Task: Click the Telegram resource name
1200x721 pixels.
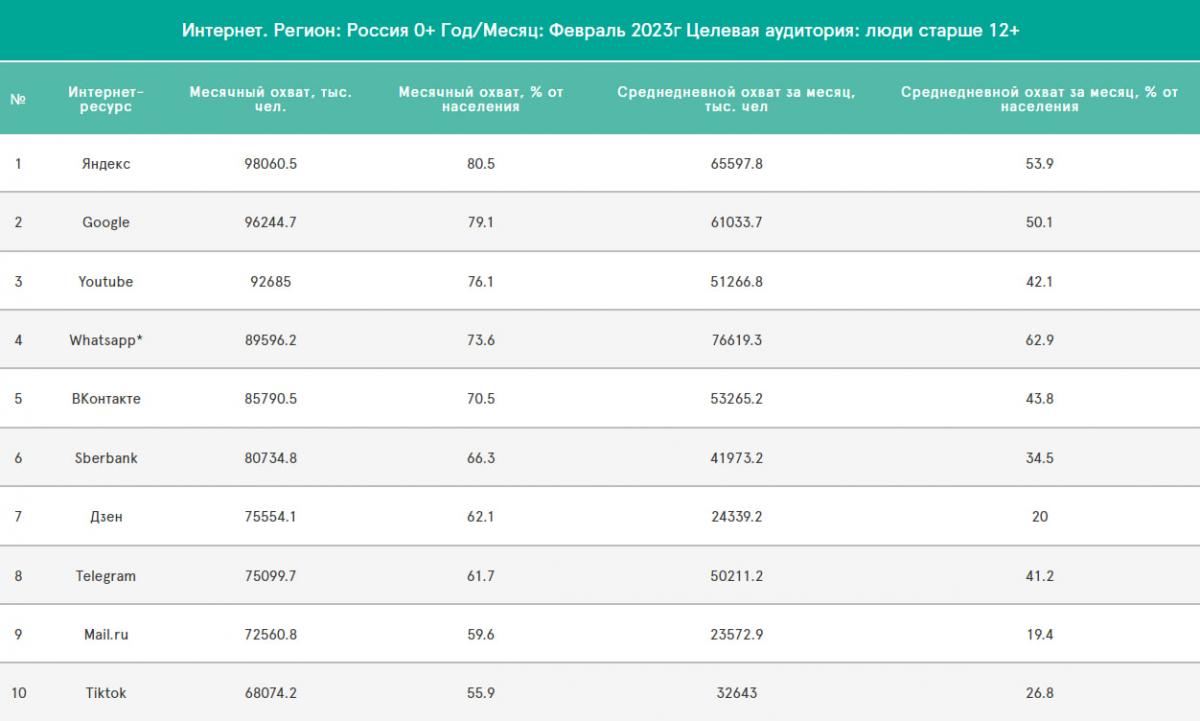Action: tap(106, 576)
